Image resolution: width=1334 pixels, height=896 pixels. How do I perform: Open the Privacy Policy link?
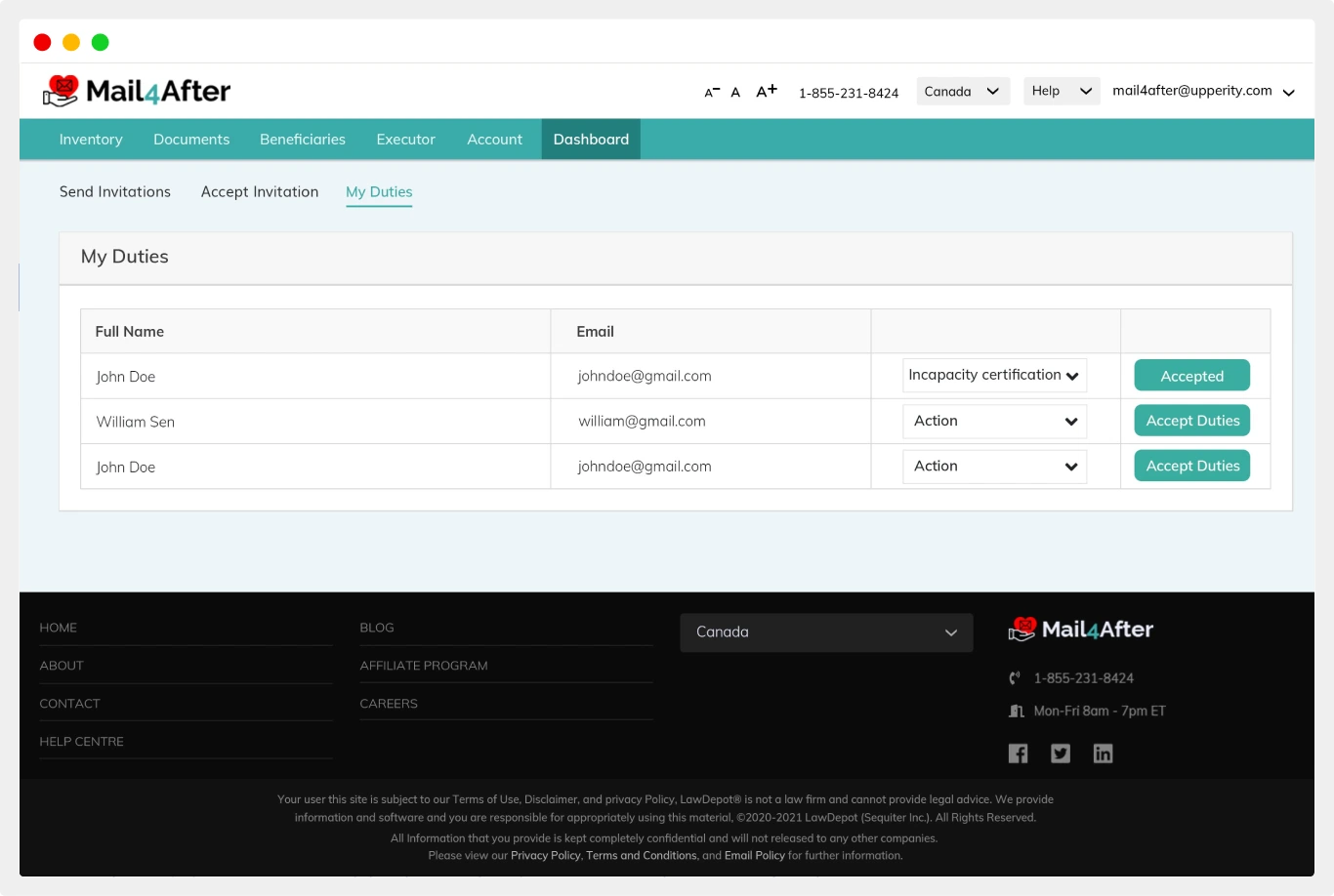[546, 855]
